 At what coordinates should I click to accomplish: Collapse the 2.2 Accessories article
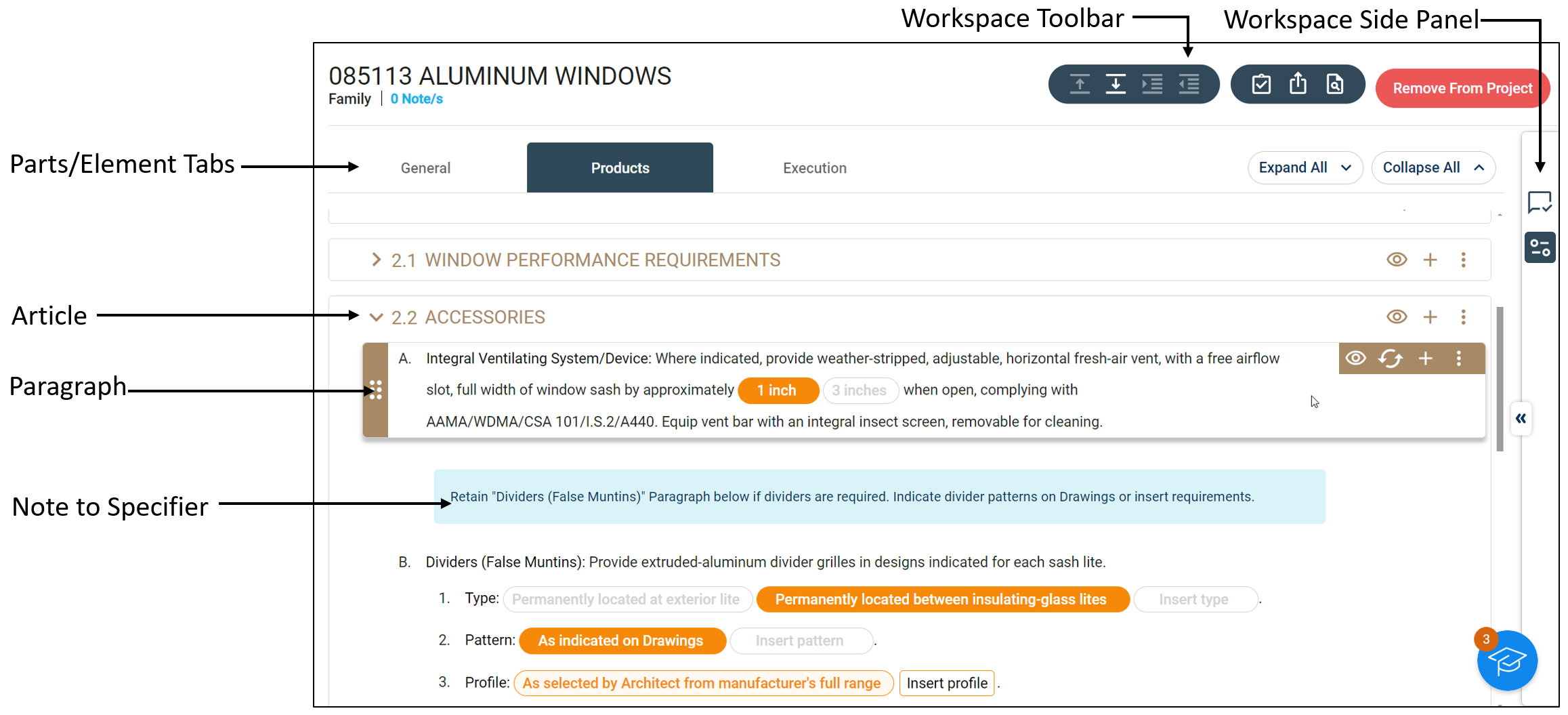point(376,317)
